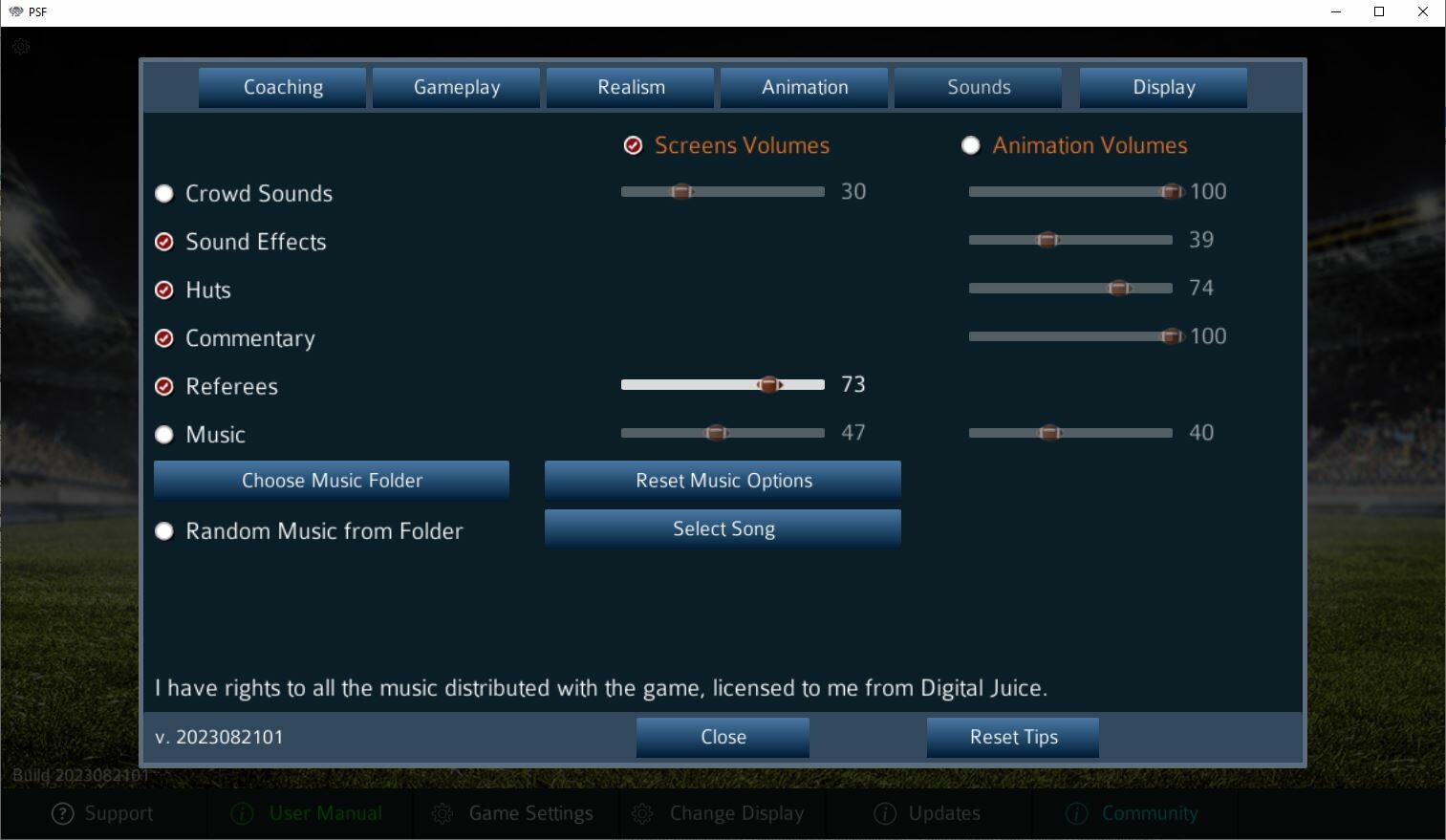Click the Game Settings gear icon
Screen dimensions: 1446x840
tap(442, 813)
